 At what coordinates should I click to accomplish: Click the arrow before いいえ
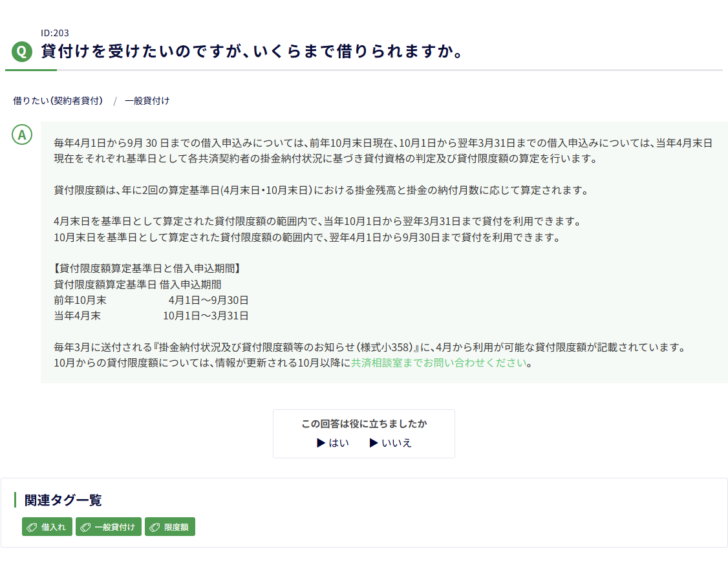374,443
